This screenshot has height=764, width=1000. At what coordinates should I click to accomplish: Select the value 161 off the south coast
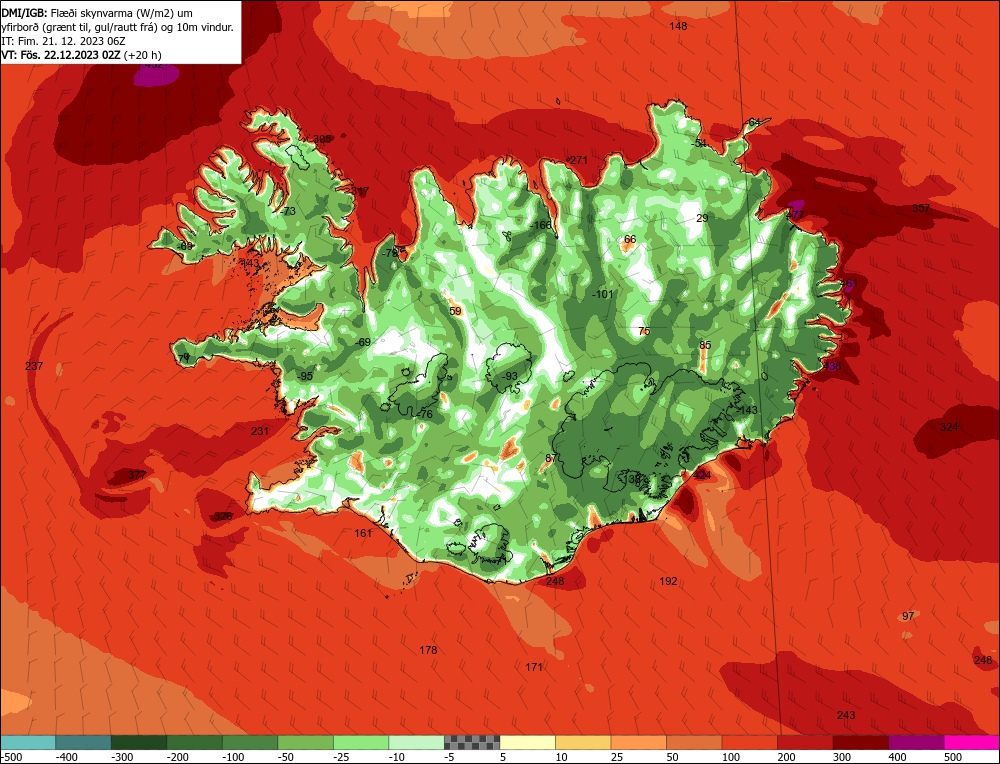pos(362,533)
